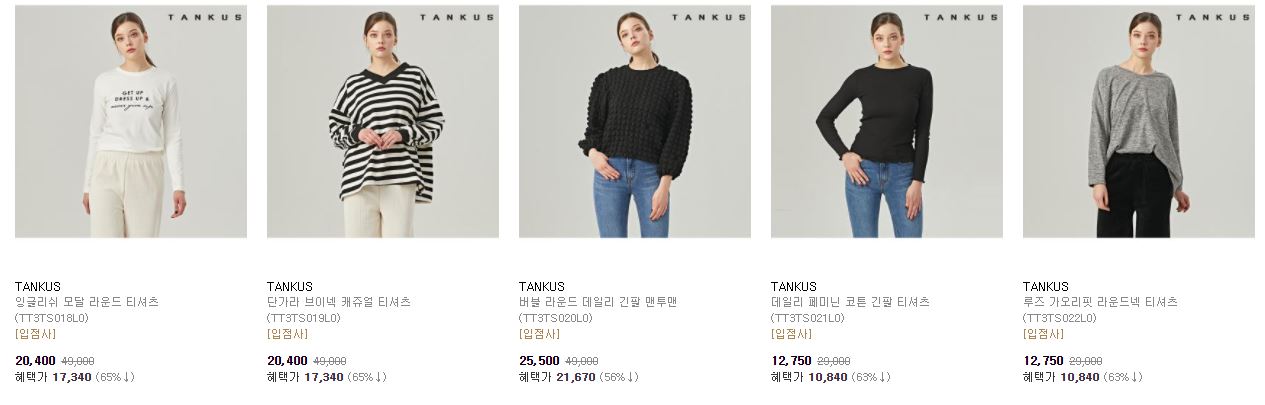Viewport: 1265px width, 405px height.
Task: Click the 25,500 price of bubble sweatshirt
Action: (x=539, y=361)
